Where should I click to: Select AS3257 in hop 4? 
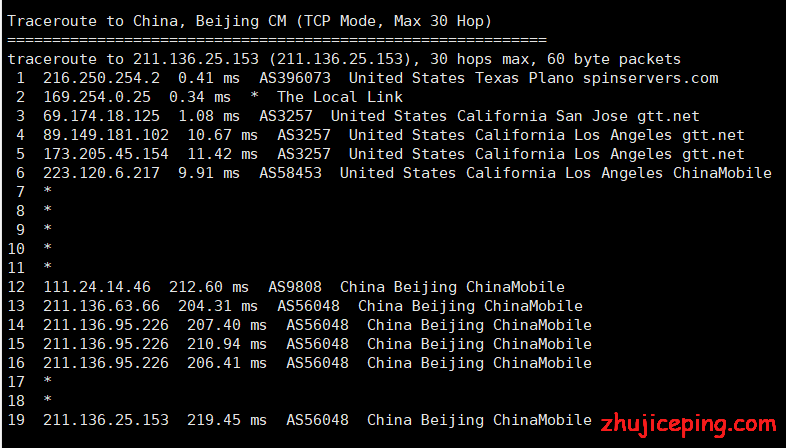click(x=304, y=135)
